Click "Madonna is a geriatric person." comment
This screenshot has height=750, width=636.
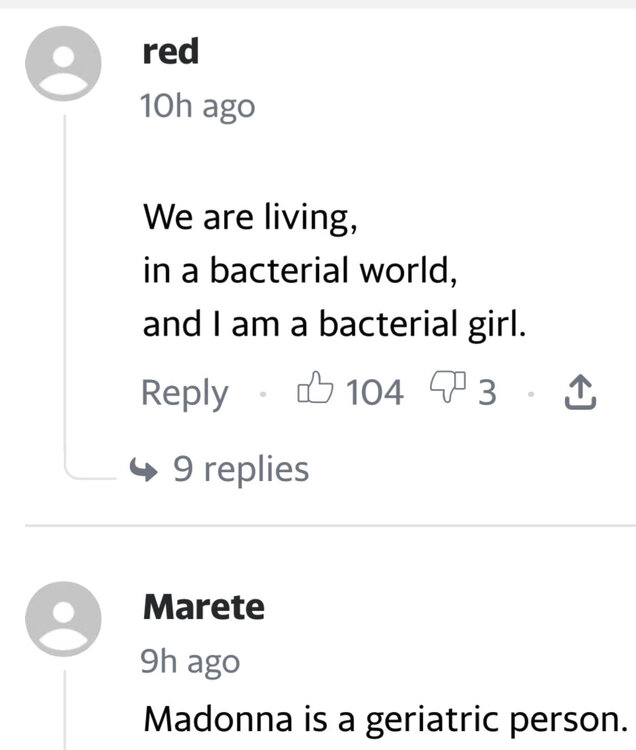(384, 718)
